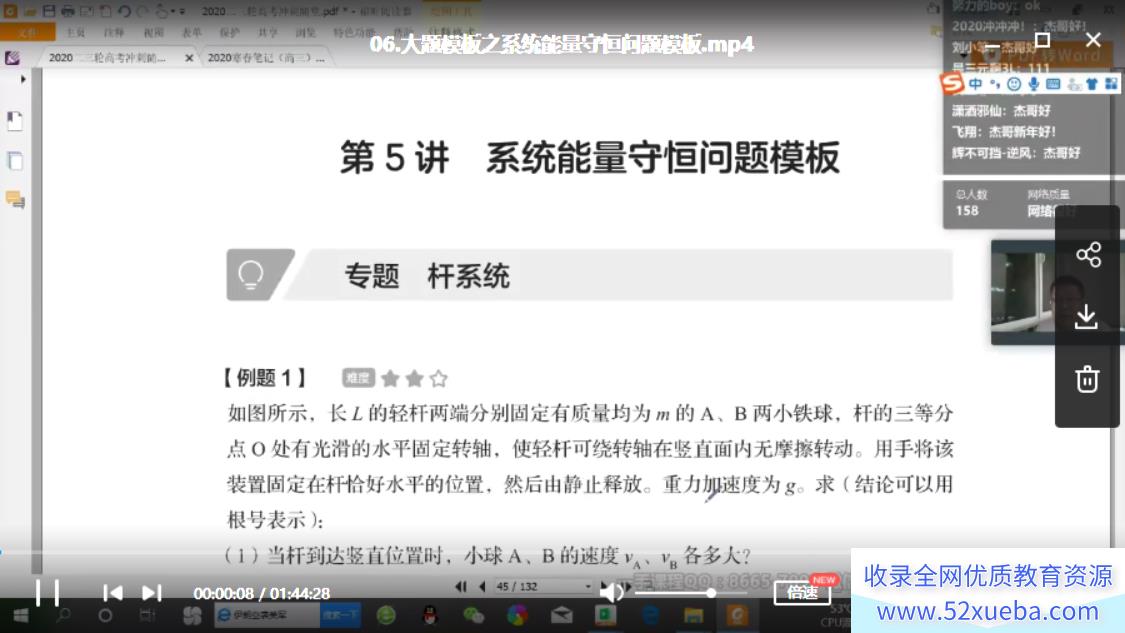Viewport: 1125px width, 633px height.
Task: Open the 文件 file menu
Action: (27, 32)
